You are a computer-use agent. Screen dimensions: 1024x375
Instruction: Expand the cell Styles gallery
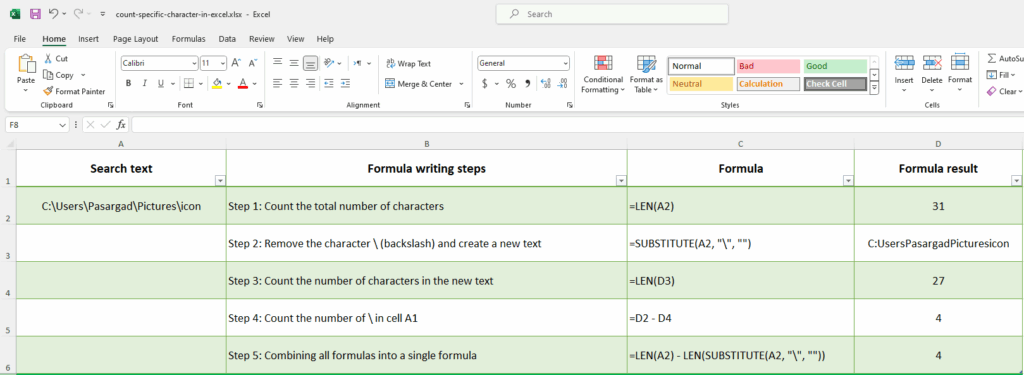point(874,88)
